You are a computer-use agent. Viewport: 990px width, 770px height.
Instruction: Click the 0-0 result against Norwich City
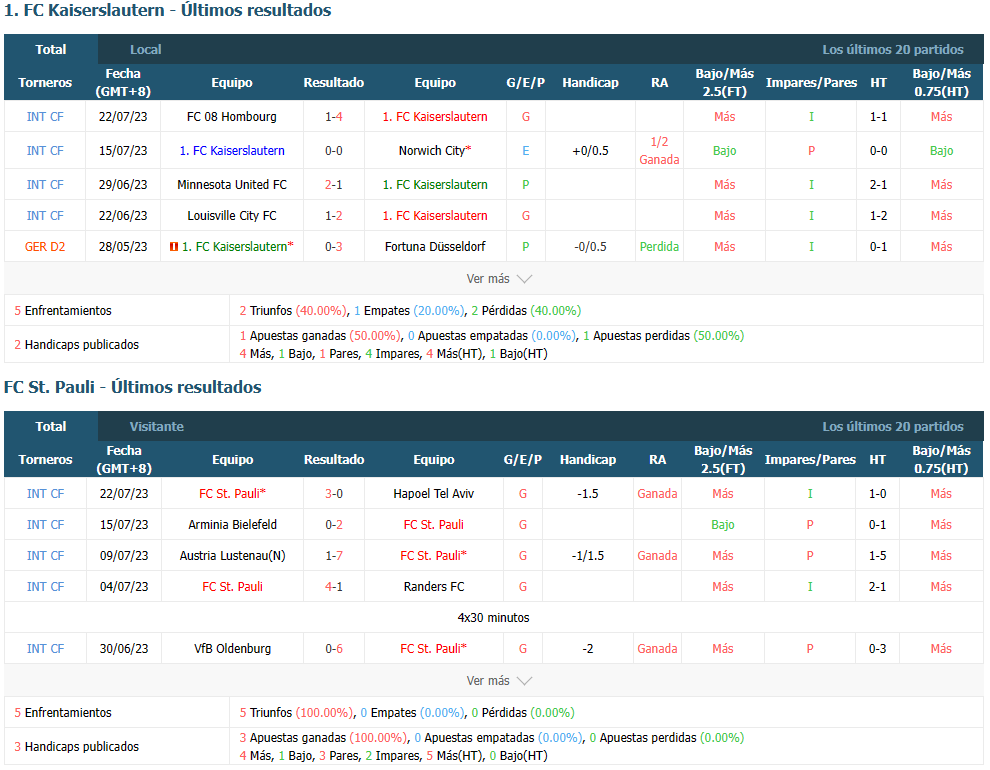click(334, 151)
